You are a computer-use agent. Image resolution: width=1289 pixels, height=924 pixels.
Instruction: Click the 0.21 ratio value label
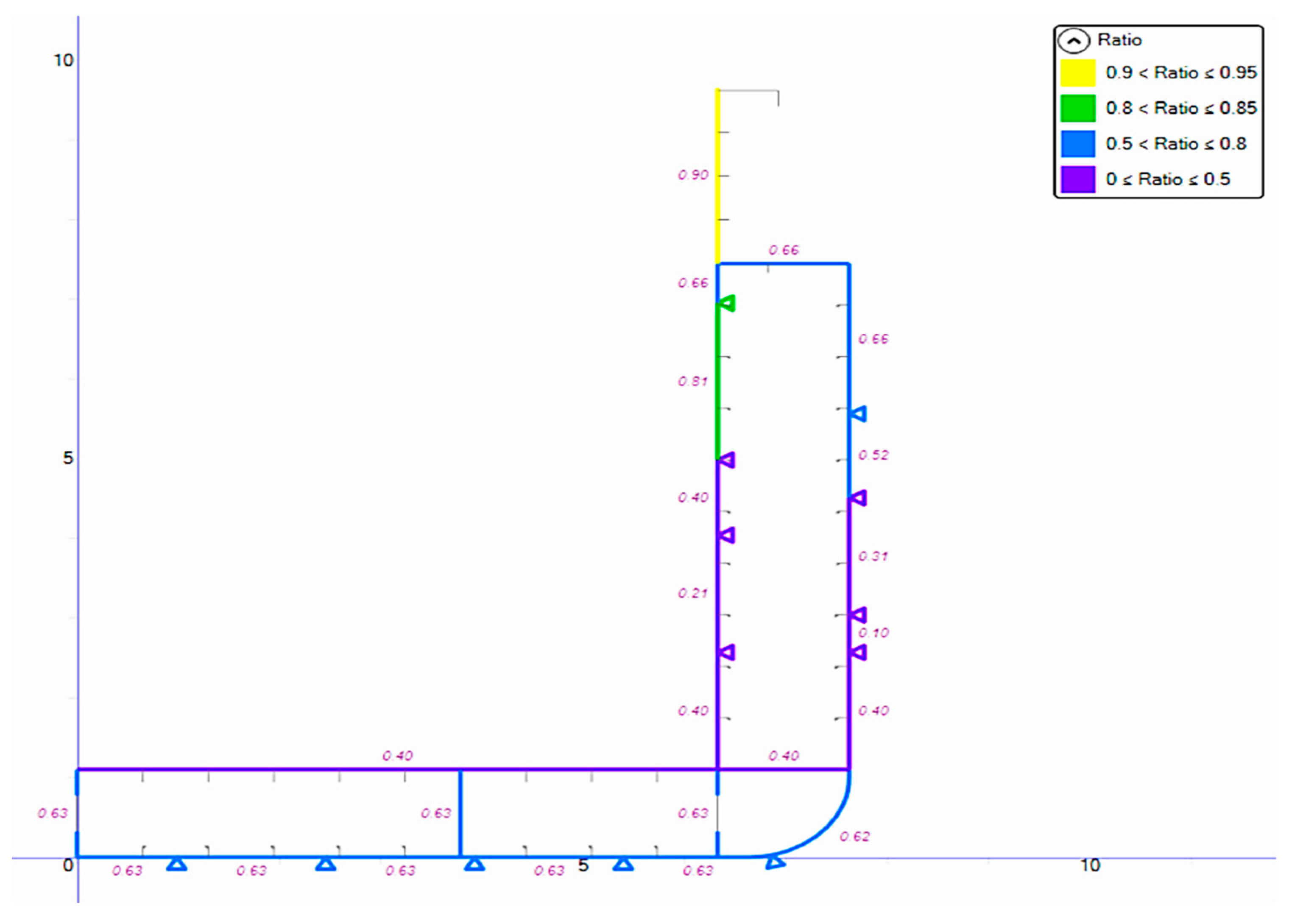pyautogui.click(x=693, y=593)
